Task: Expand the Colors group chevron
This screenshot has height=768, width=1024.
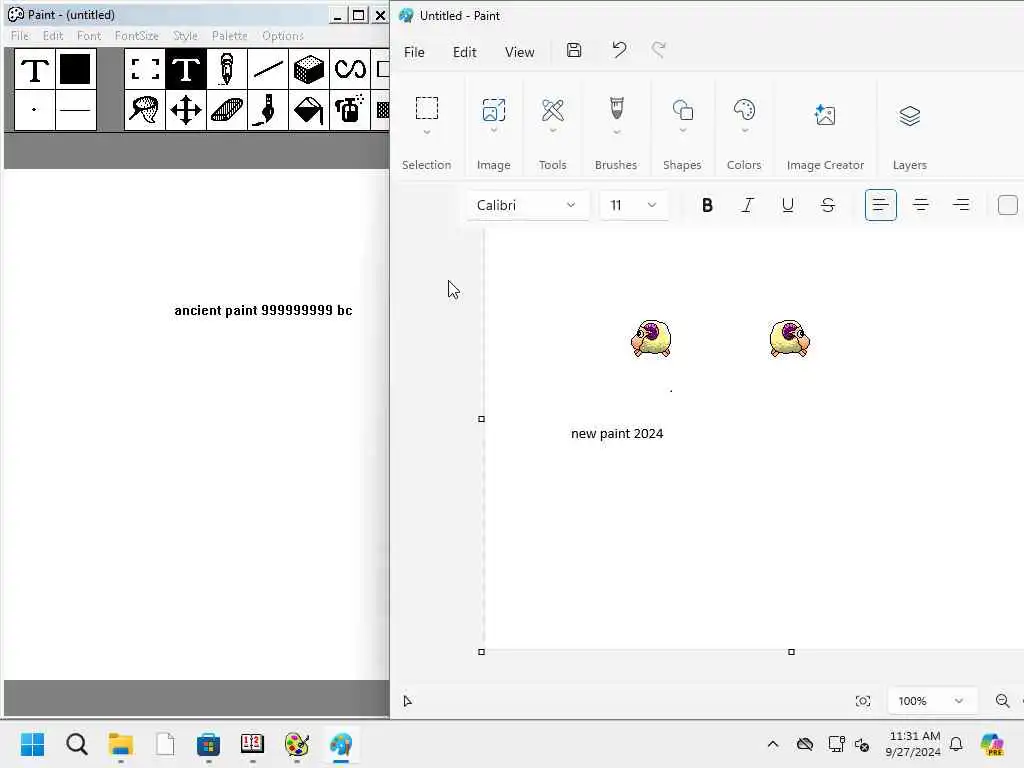Action: click(x=744, y=131)
